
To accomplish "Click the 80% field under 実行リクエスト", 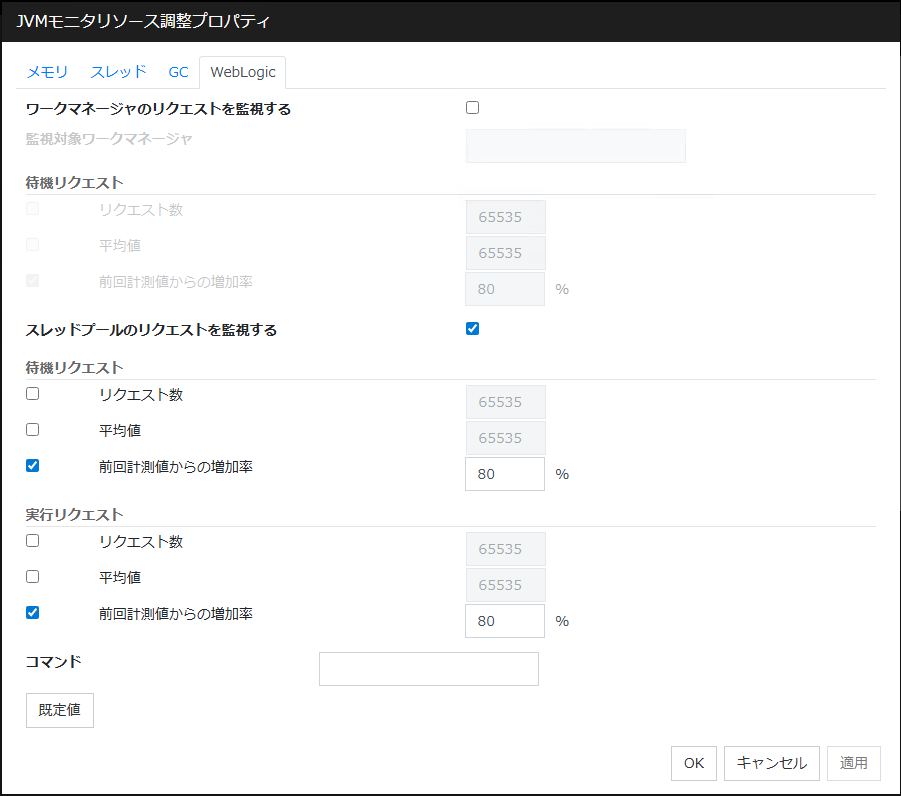I will point(504,620).
